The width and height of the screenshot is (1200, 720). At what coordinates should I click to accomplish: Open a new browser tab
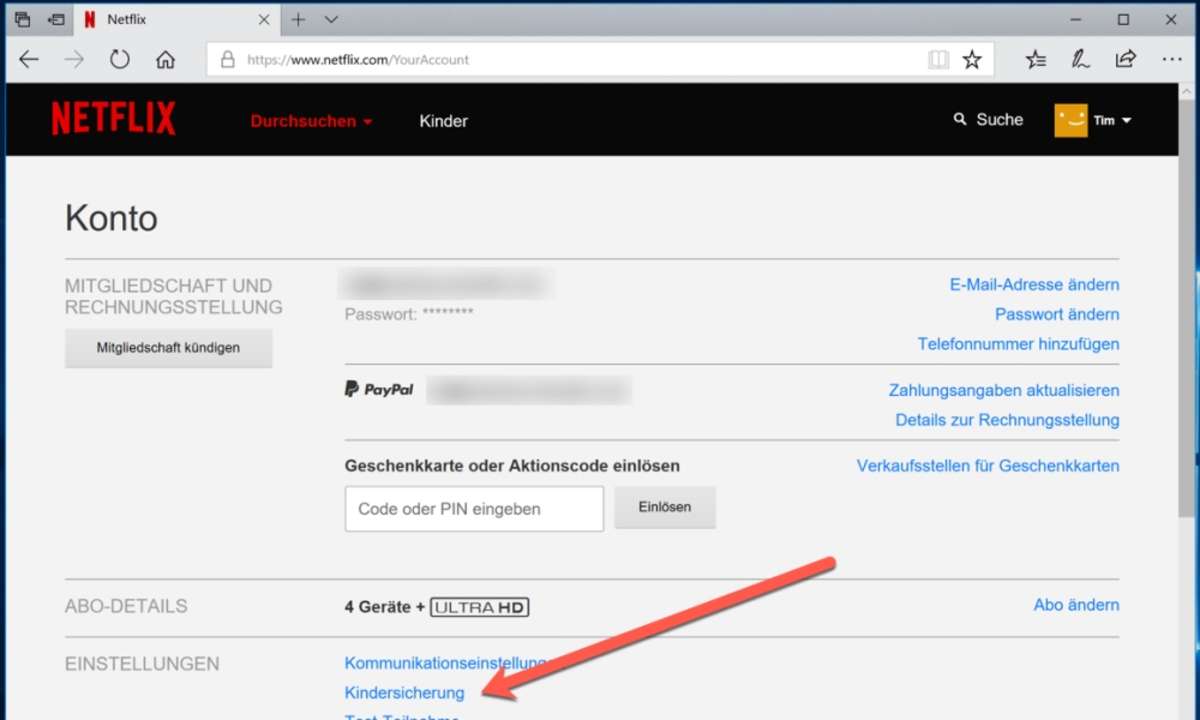coord(298,19)
